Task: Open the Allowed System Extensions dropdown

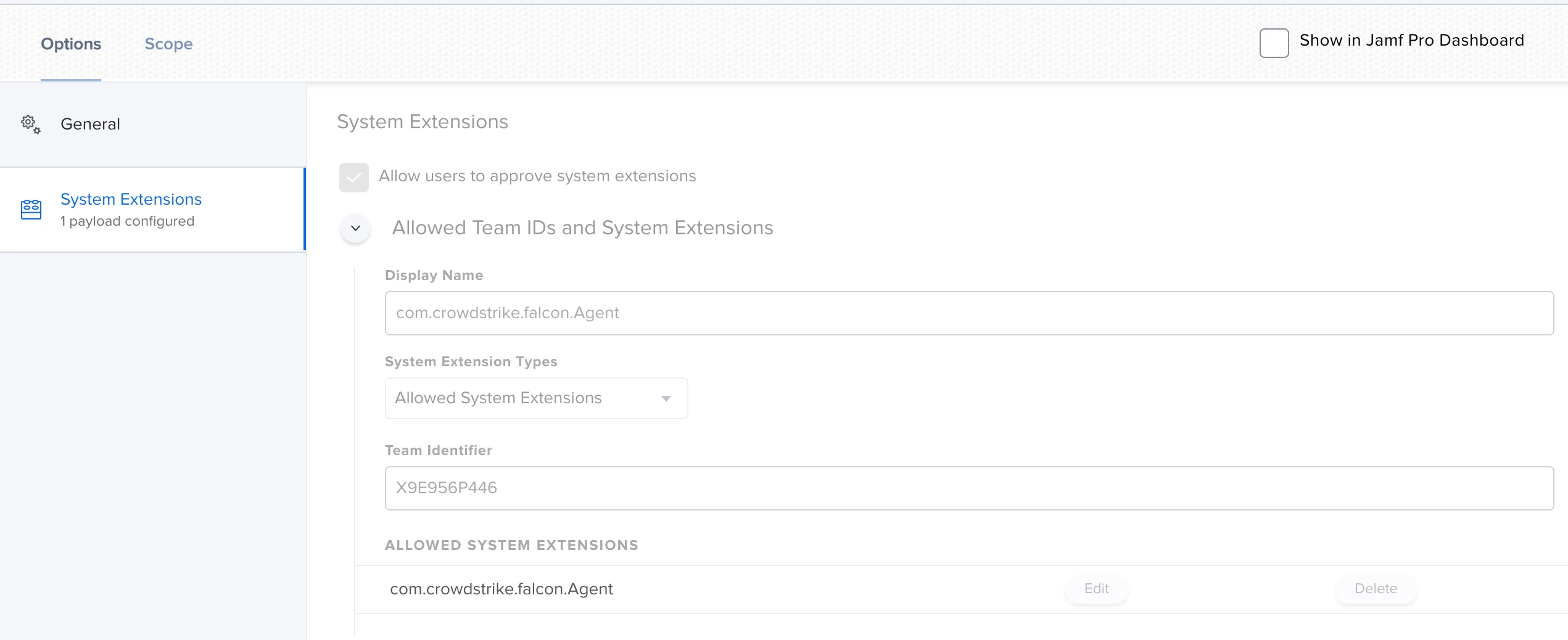Action: click(x=536, y=398)
